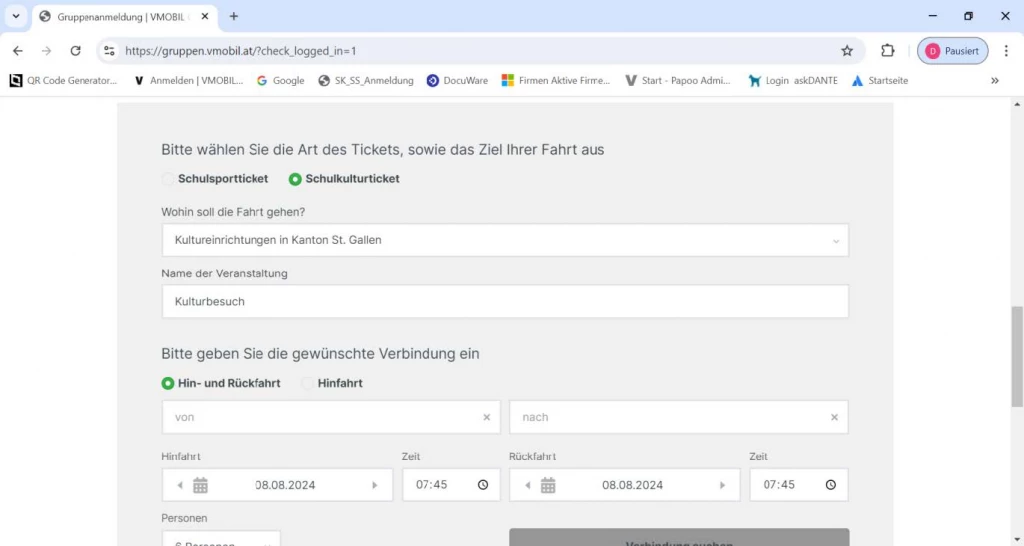Reload the page
The height and width of the screenshot is (546, 1024).
point(75,51)
